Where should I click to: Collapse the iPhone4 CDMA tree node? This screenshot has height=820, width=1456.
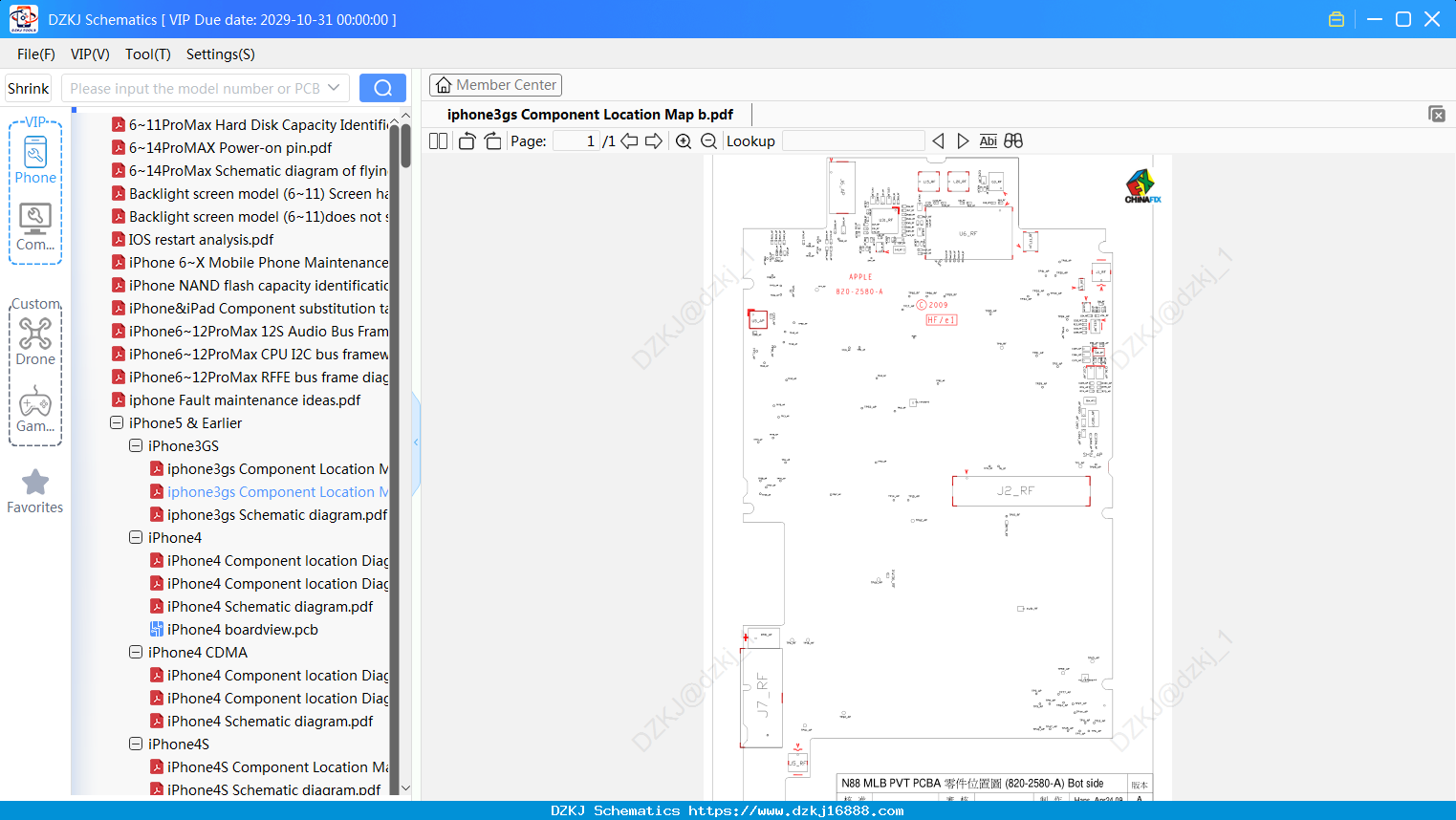coord(136,653)
